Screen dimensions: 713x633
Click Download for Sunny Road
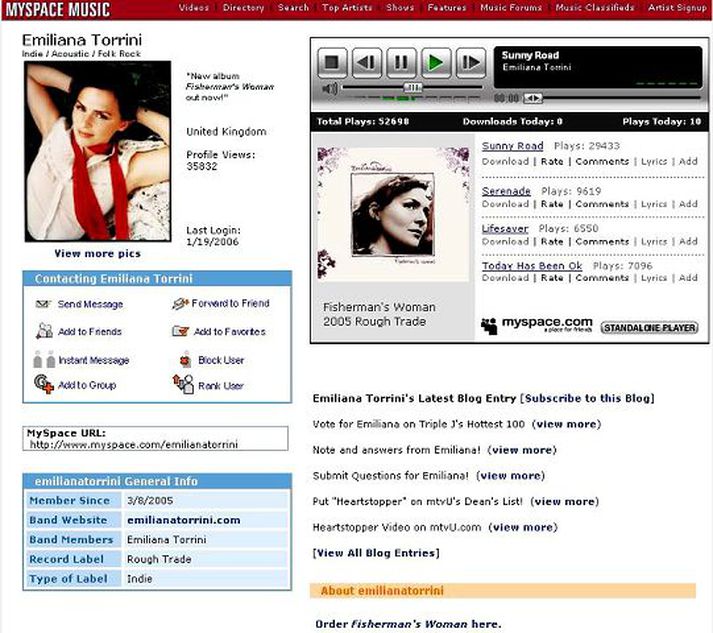click(x=505, y=161)
